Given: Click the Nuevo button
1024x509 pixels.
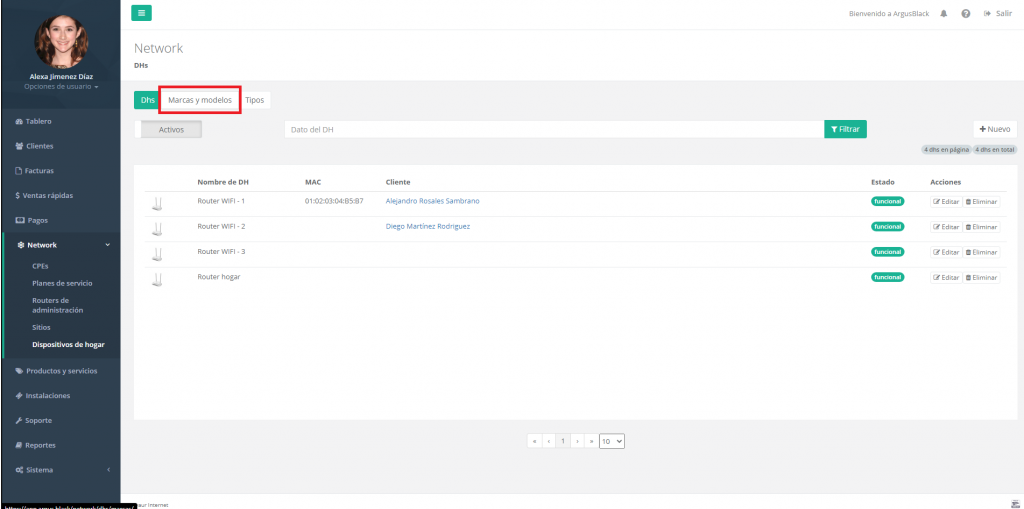Looking at the screenshot, I should click(995, 129).
